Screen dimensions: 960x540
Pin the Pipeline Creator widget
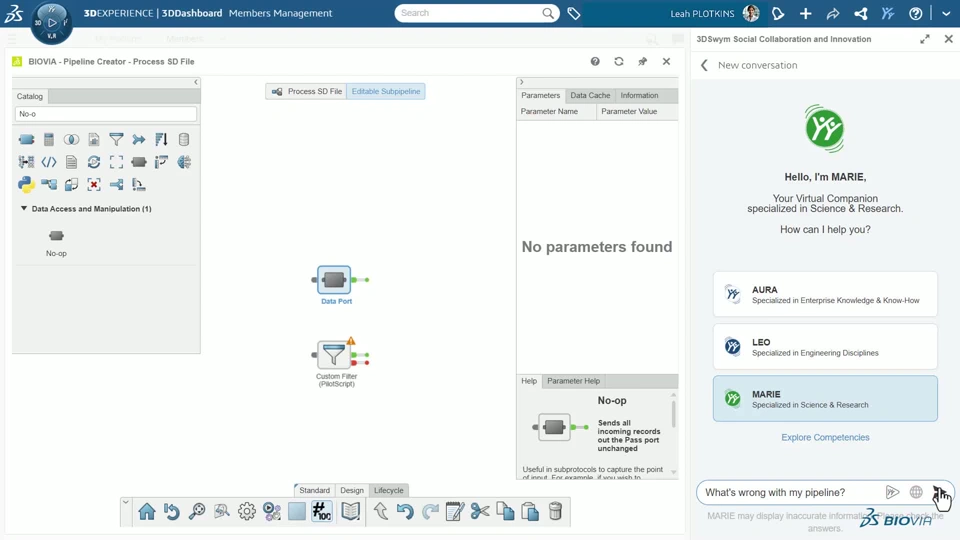(x=642, y=61)
